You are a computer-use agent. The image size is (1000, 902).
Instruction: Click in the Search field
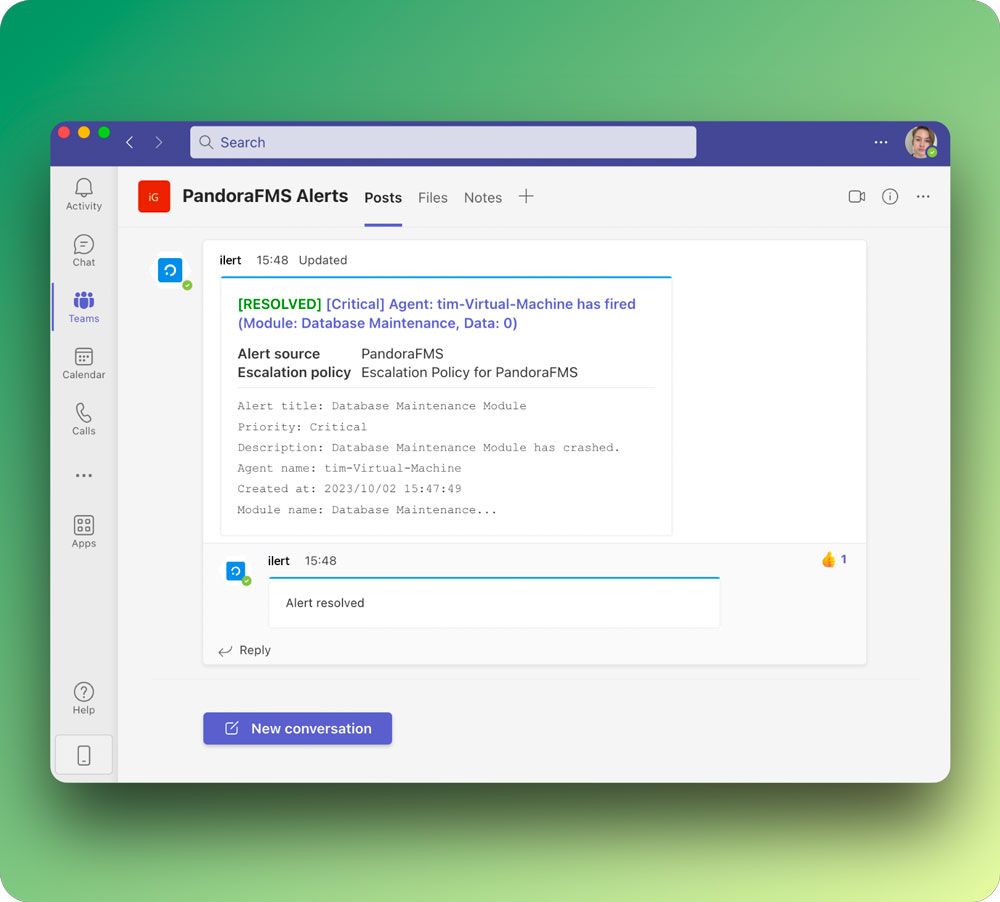(x=443, y=142)
